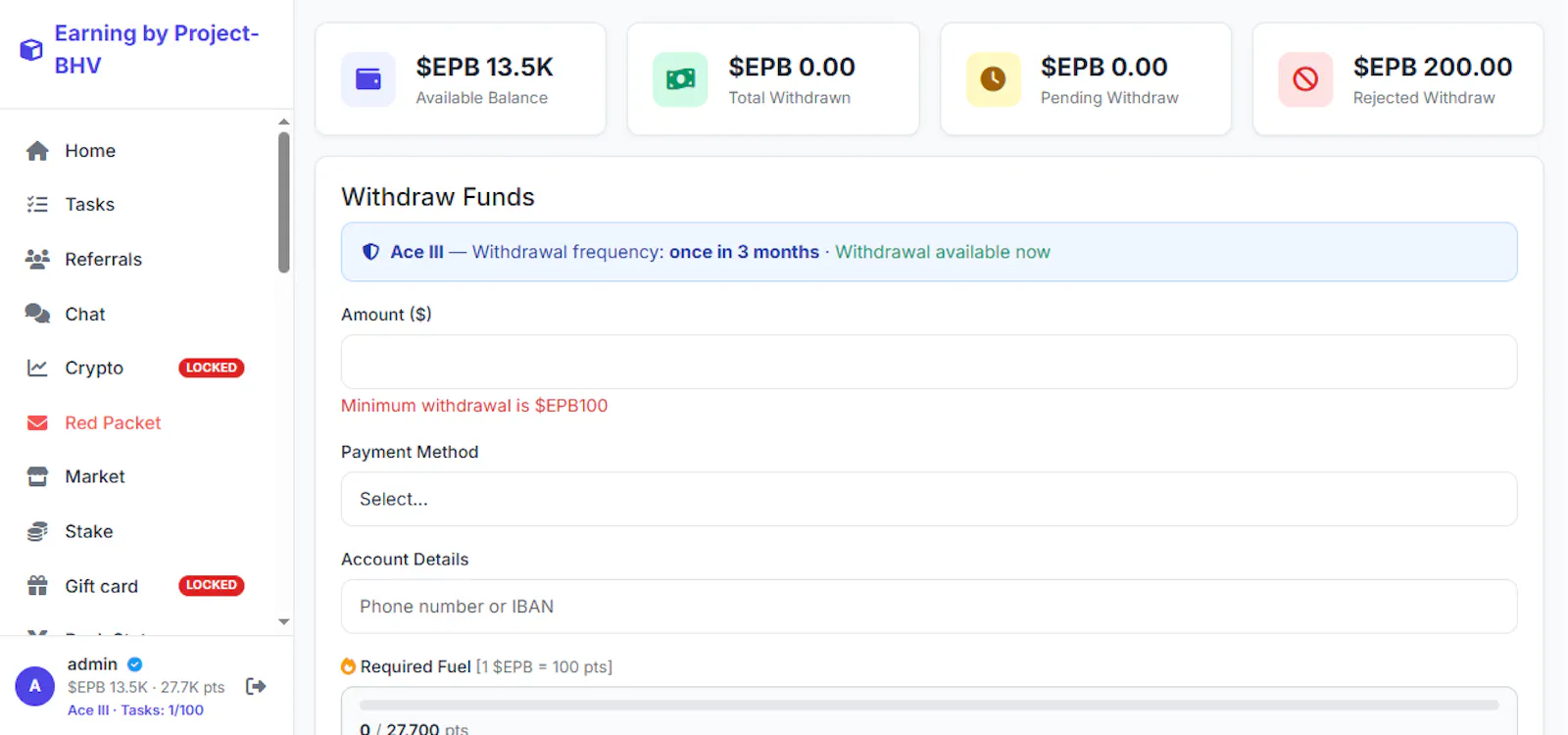Focus the Phone number or IBAN field
The image size is (1568, 735).
tap(929, 607)
